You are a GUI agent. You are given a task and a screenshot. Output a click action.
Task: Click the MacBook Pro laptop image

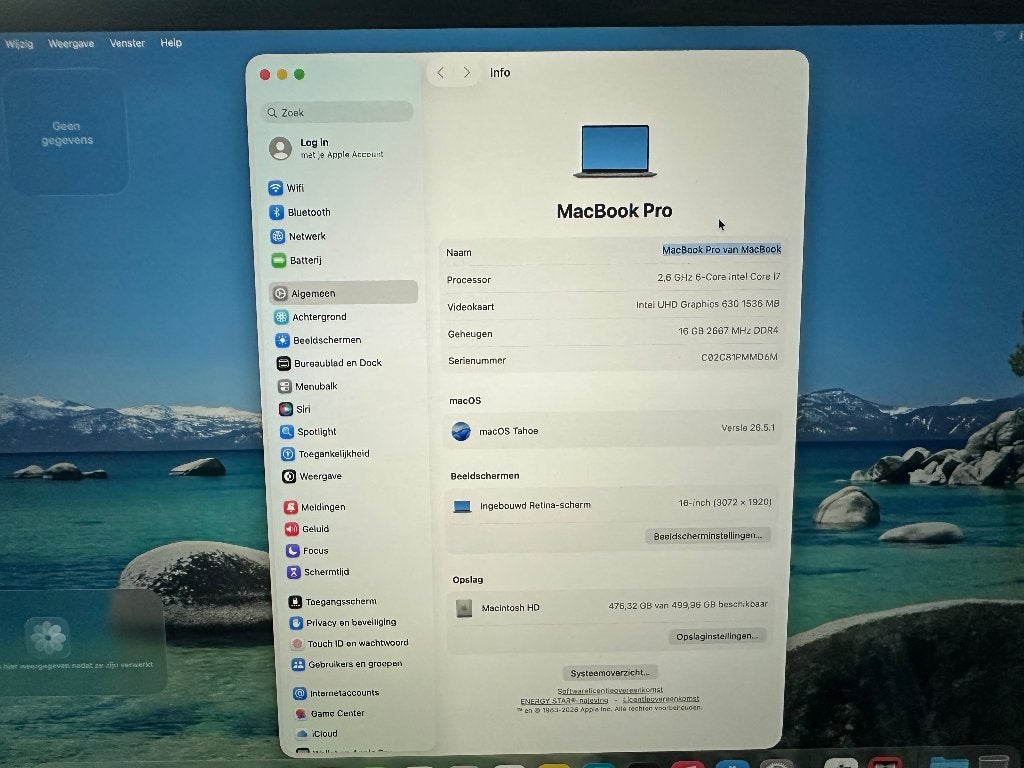coord(615,151)
